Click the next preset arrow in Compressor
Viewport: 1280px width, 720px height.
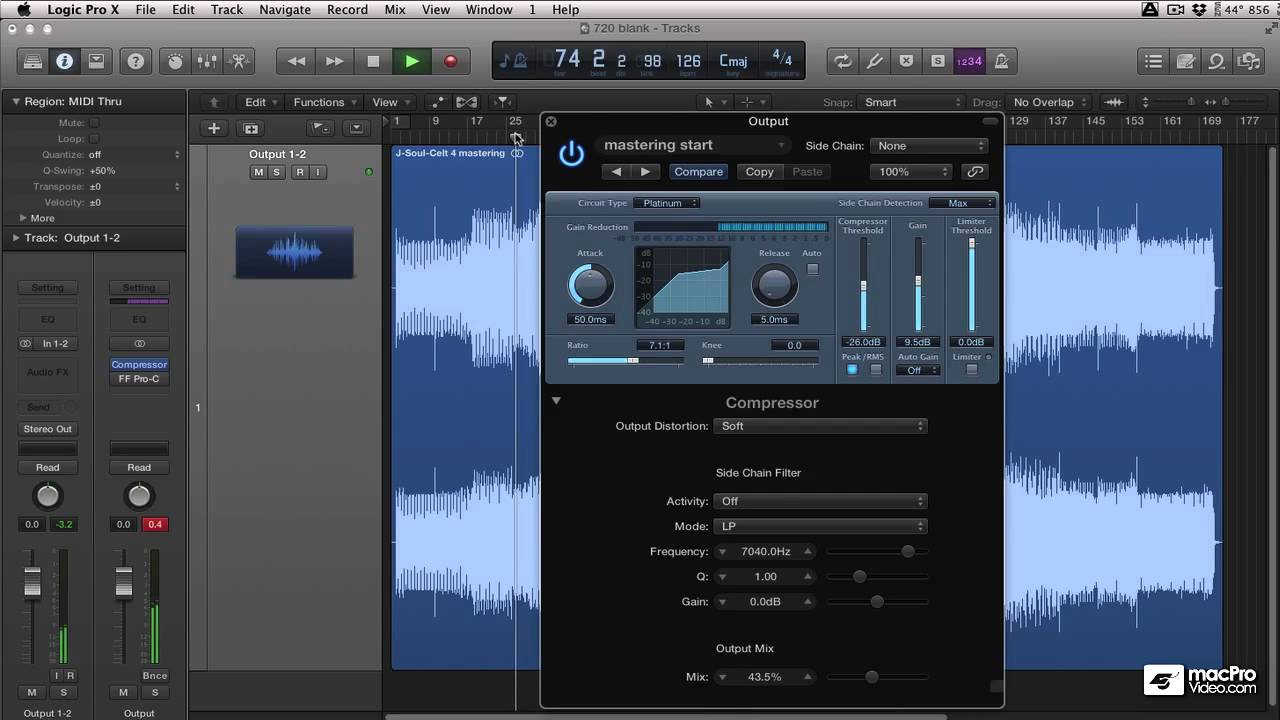pos(645,172)
